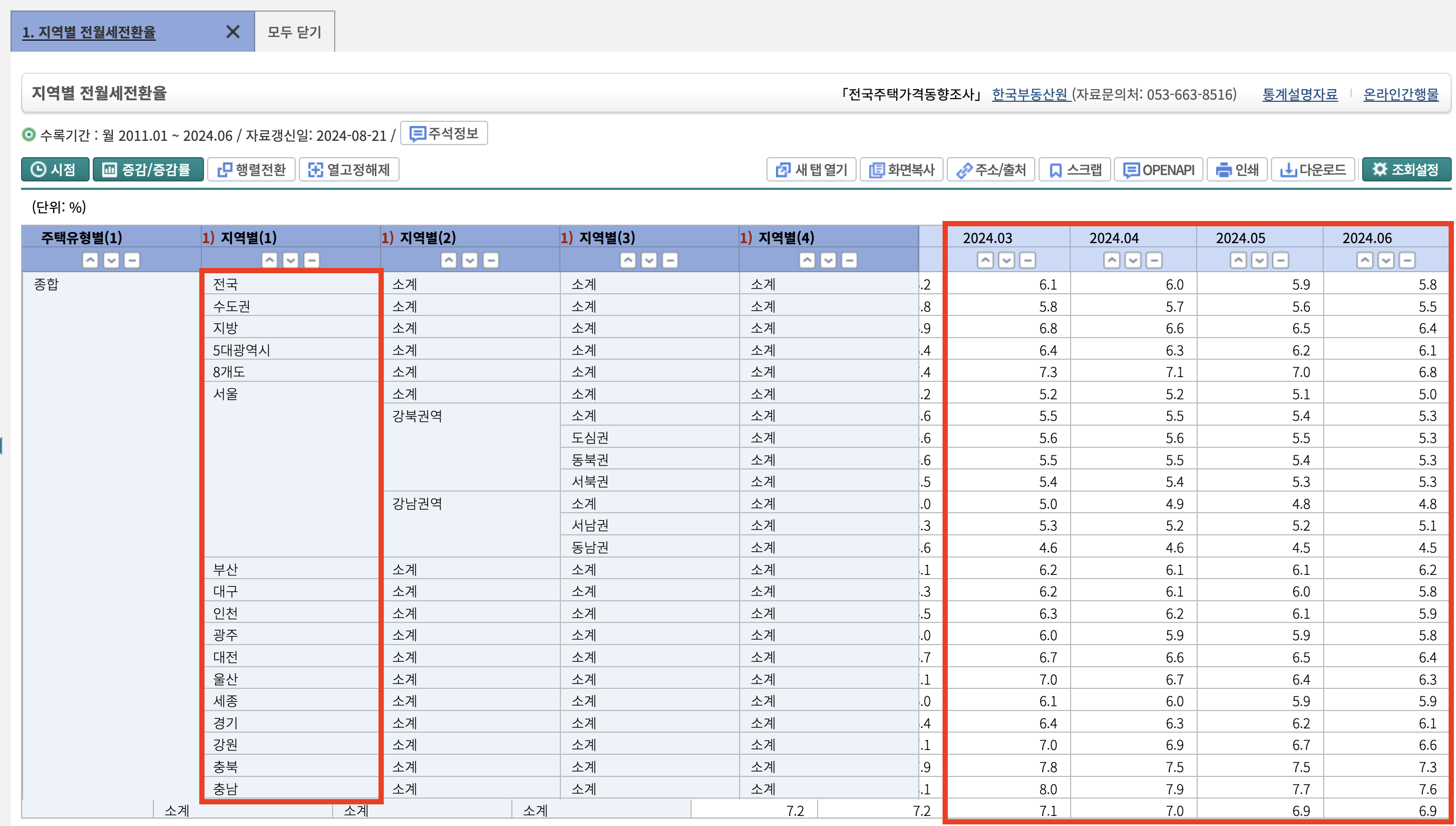Click the 모두 닫기 tab
This screenshot has height=826, width=1456.
tap(294, 32)
